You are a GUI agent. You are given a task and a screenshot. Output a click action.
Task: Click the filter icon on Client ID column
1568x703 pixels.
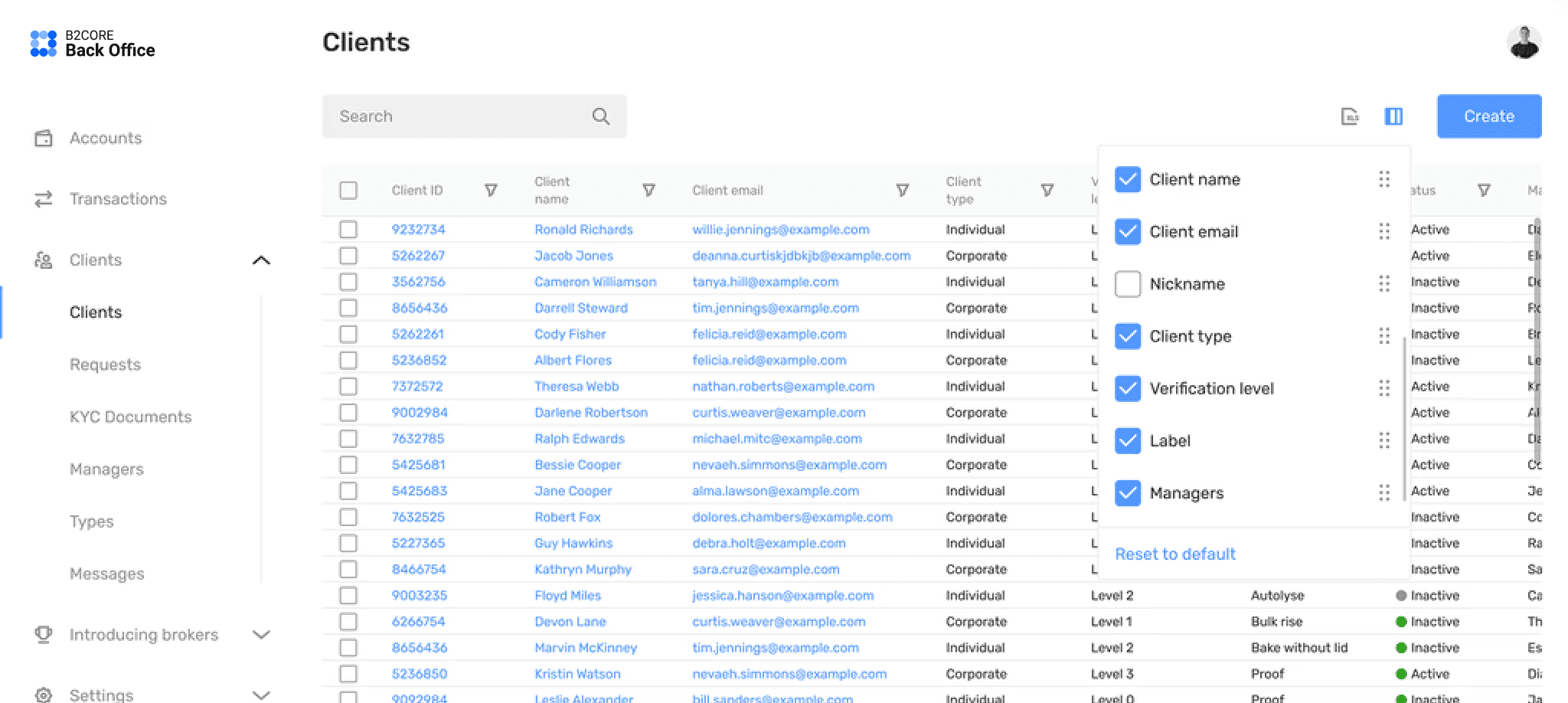pos(492,190)
